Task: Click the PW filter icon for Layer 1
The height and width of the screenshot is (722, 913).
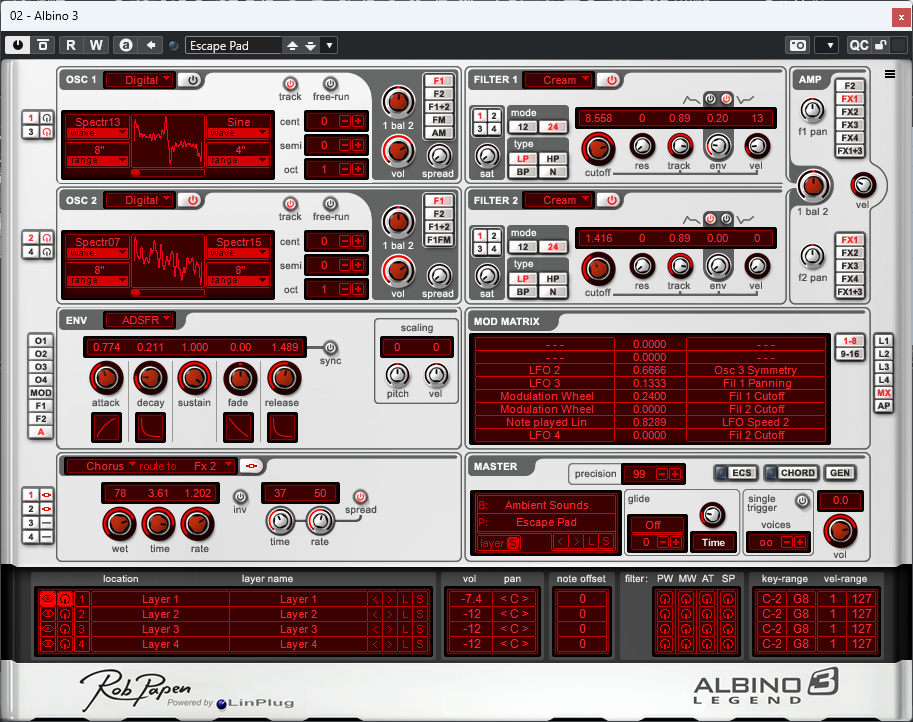Action: (665, 599)
